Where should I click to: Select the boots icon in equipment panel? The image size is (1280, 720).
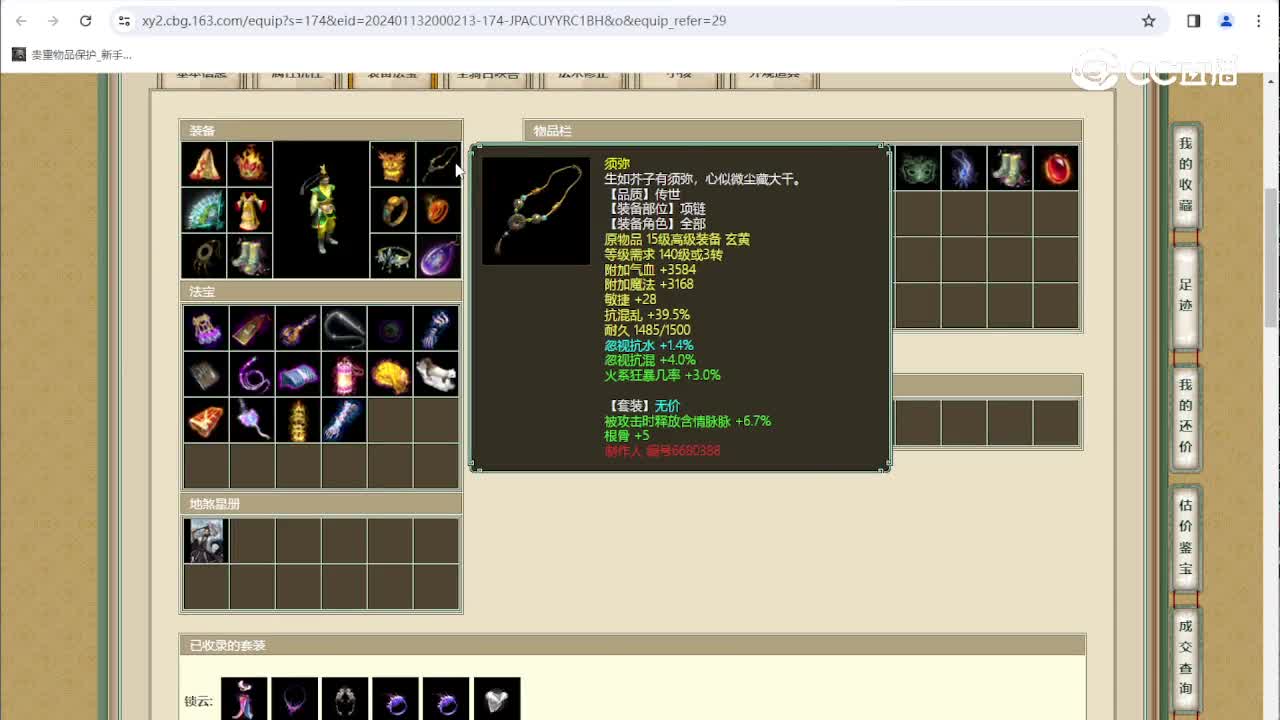[x=250, y=256]
